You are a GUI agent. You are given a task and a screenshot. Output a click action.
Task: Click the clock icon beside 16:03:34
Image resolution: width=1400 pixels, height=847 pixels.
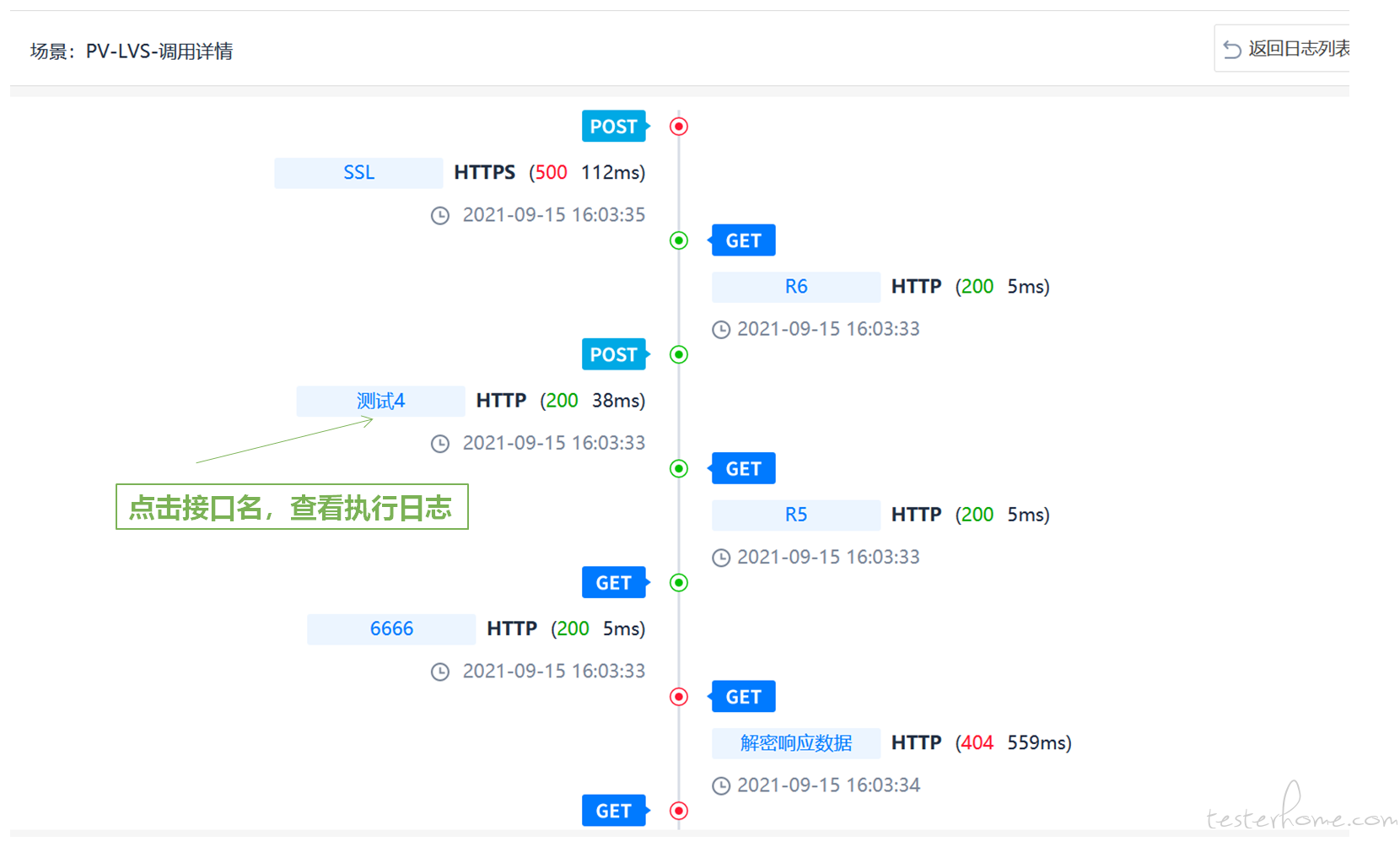pos(721,786)
